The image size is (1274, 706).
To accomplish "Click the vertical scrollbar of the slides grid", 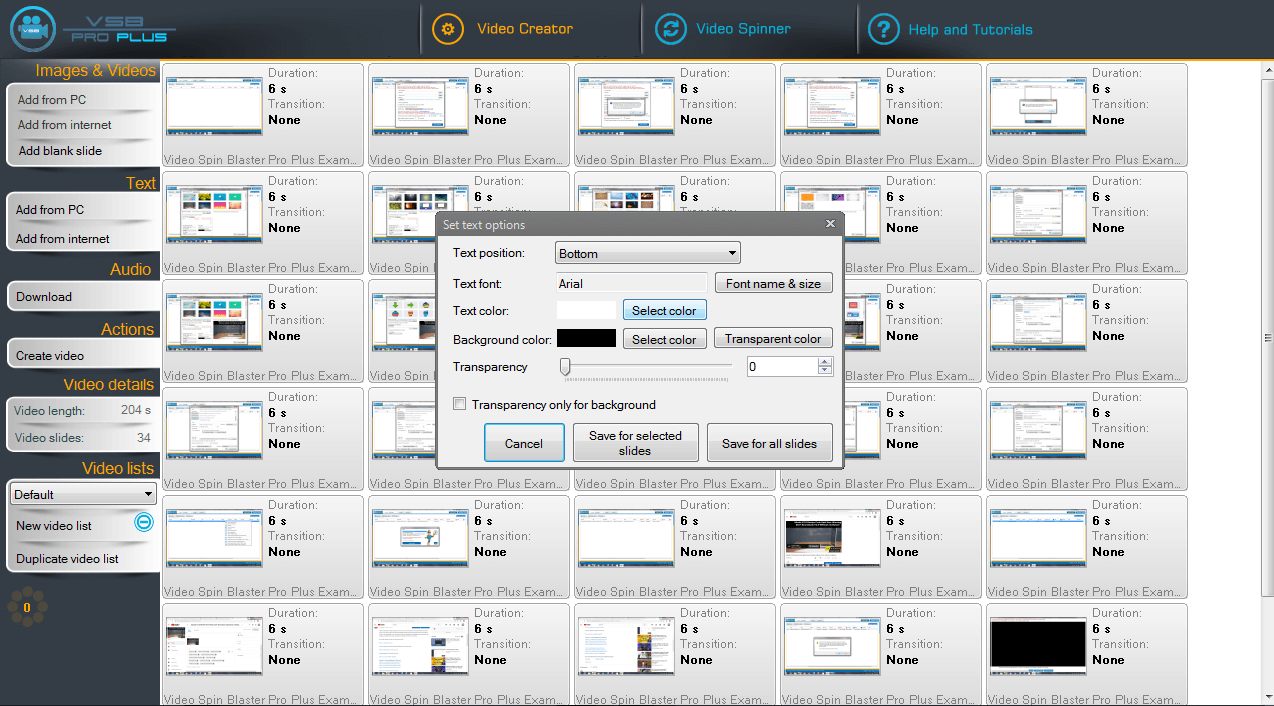I will click(x=1268, y=337).
